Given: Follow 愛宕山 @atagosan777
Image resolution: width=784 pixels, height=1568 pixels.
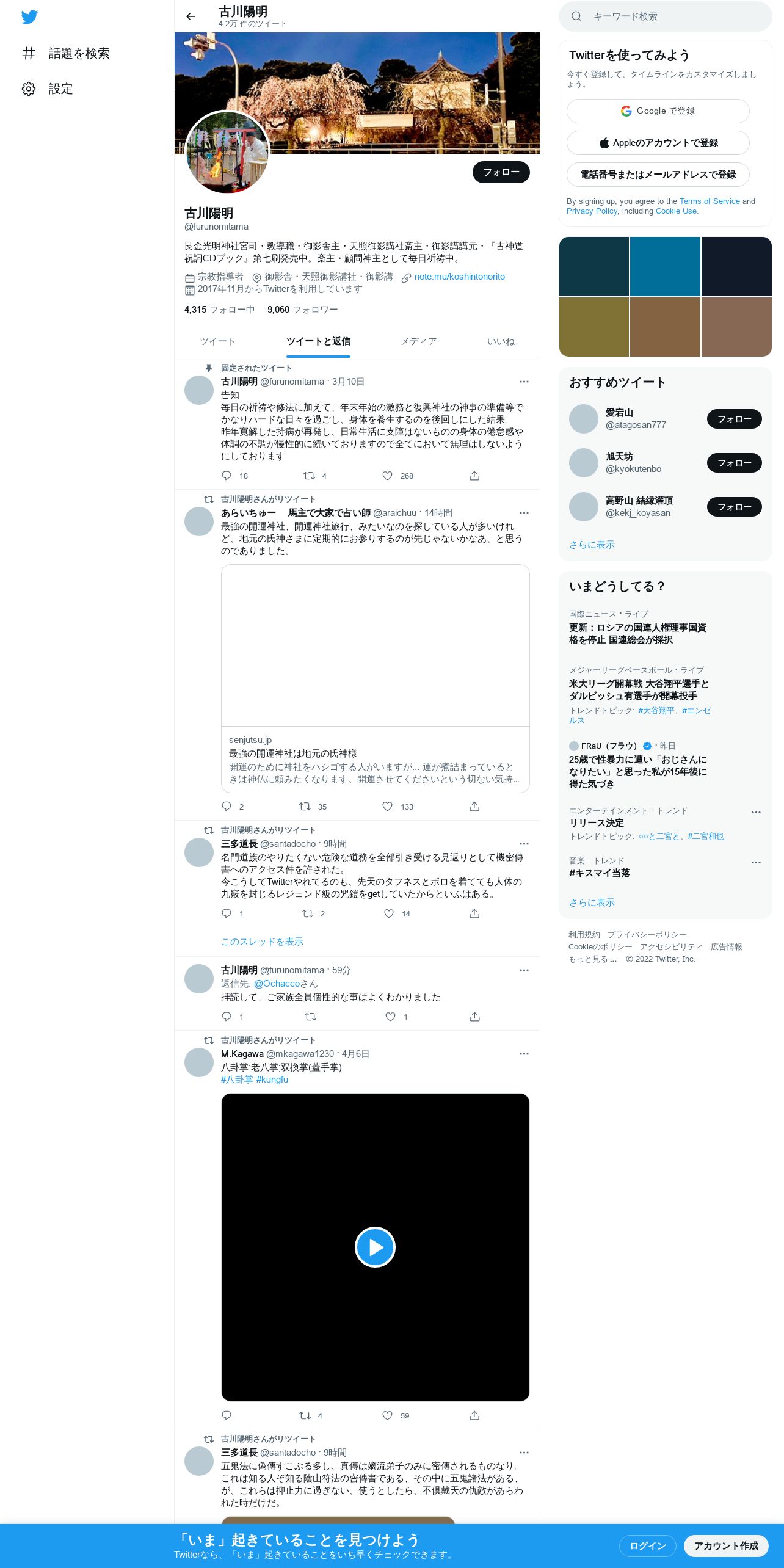Looking at the screenshot, I should point(735,419).
